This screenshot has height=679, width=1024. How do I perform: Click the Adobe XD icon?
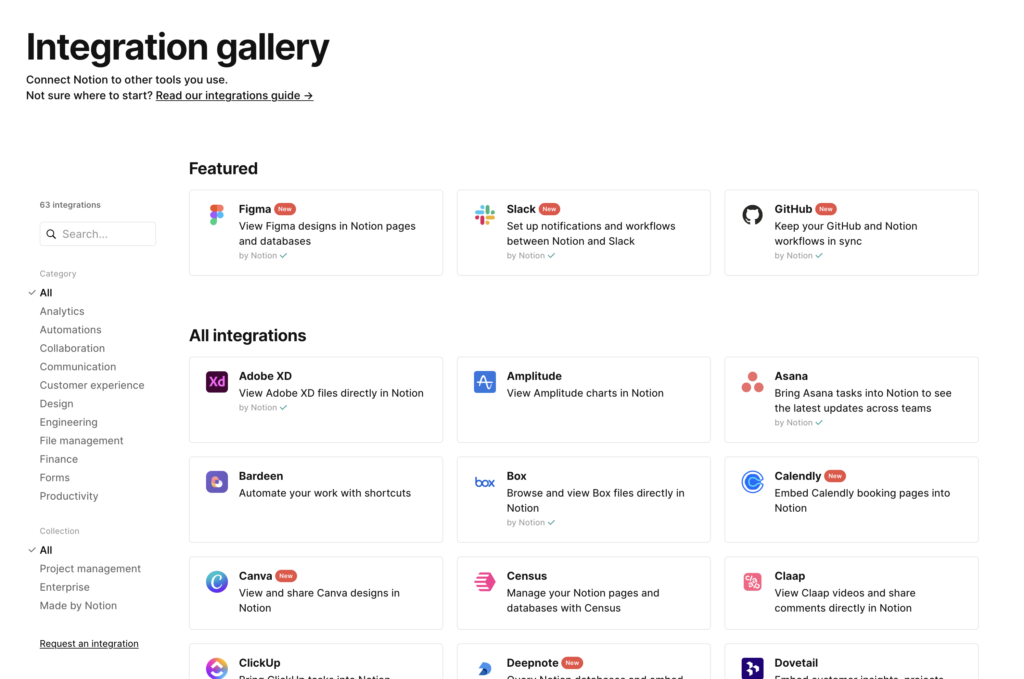coord(216,382)
